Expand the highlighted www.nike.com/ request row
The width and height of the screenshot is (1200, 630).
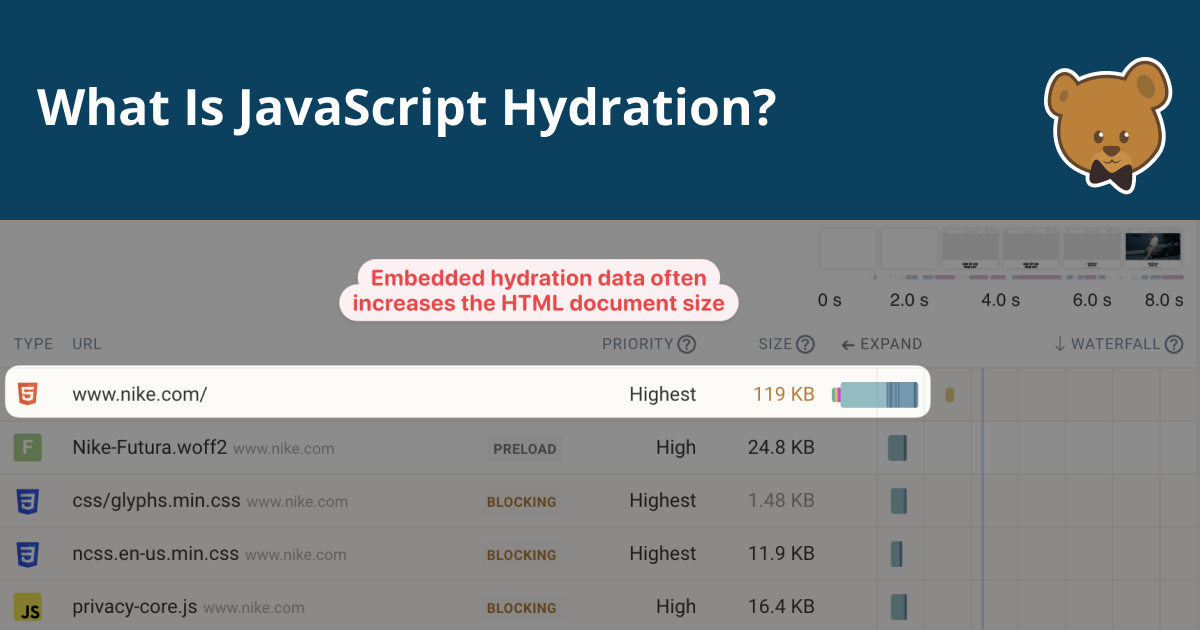(x=400, y=394)
